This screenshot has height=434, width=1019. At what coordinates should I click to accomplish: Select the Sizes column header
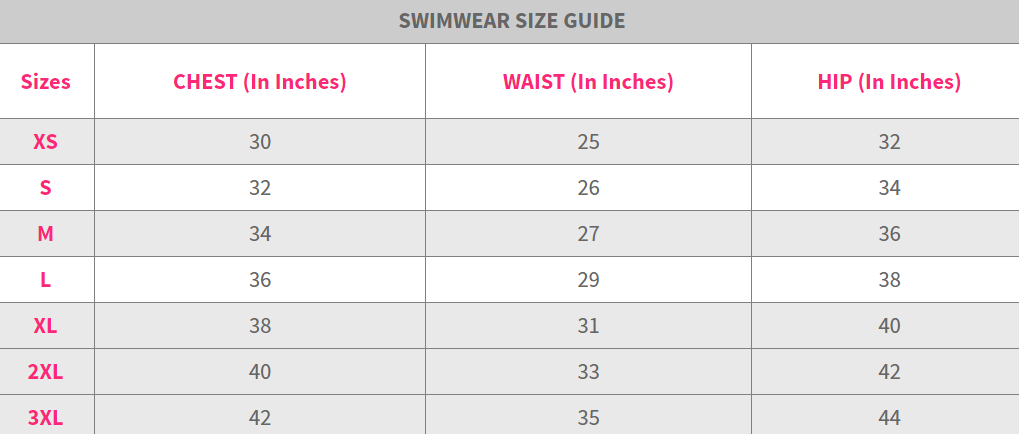(x=45, y=81)
